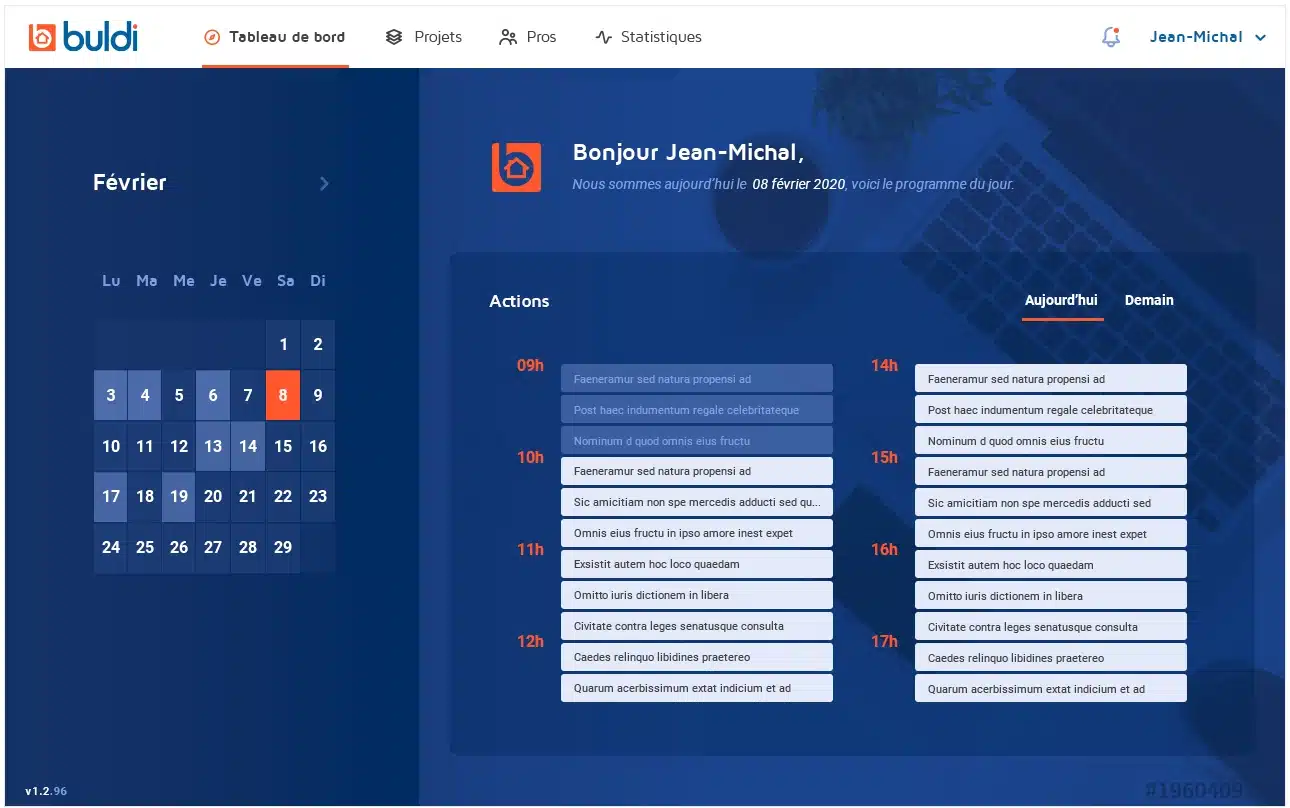The height and width of the screenshot is (808, 1290).
Task: Select day 1 in the calendar
Action: click(x=283, y=344)
